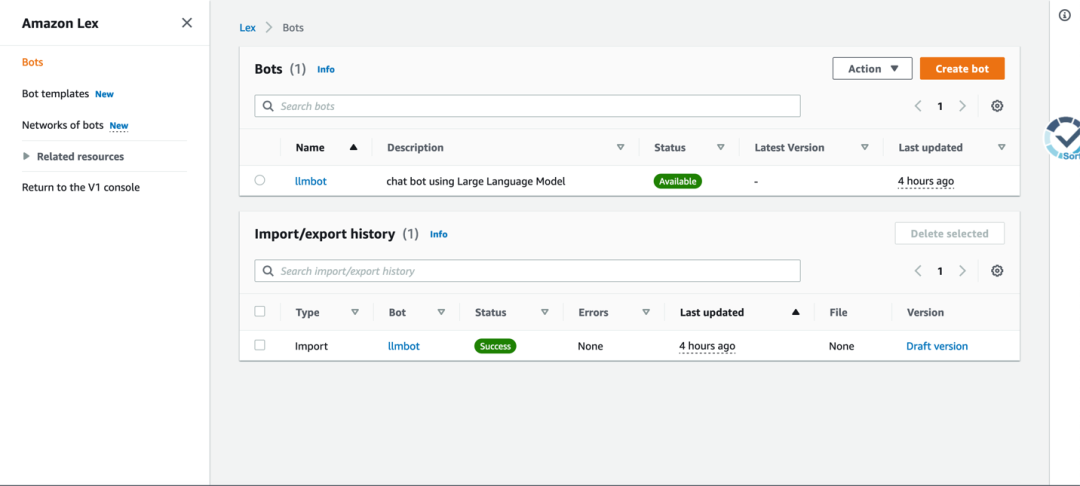Focus the Search bots field

click(x=528, y=106)
